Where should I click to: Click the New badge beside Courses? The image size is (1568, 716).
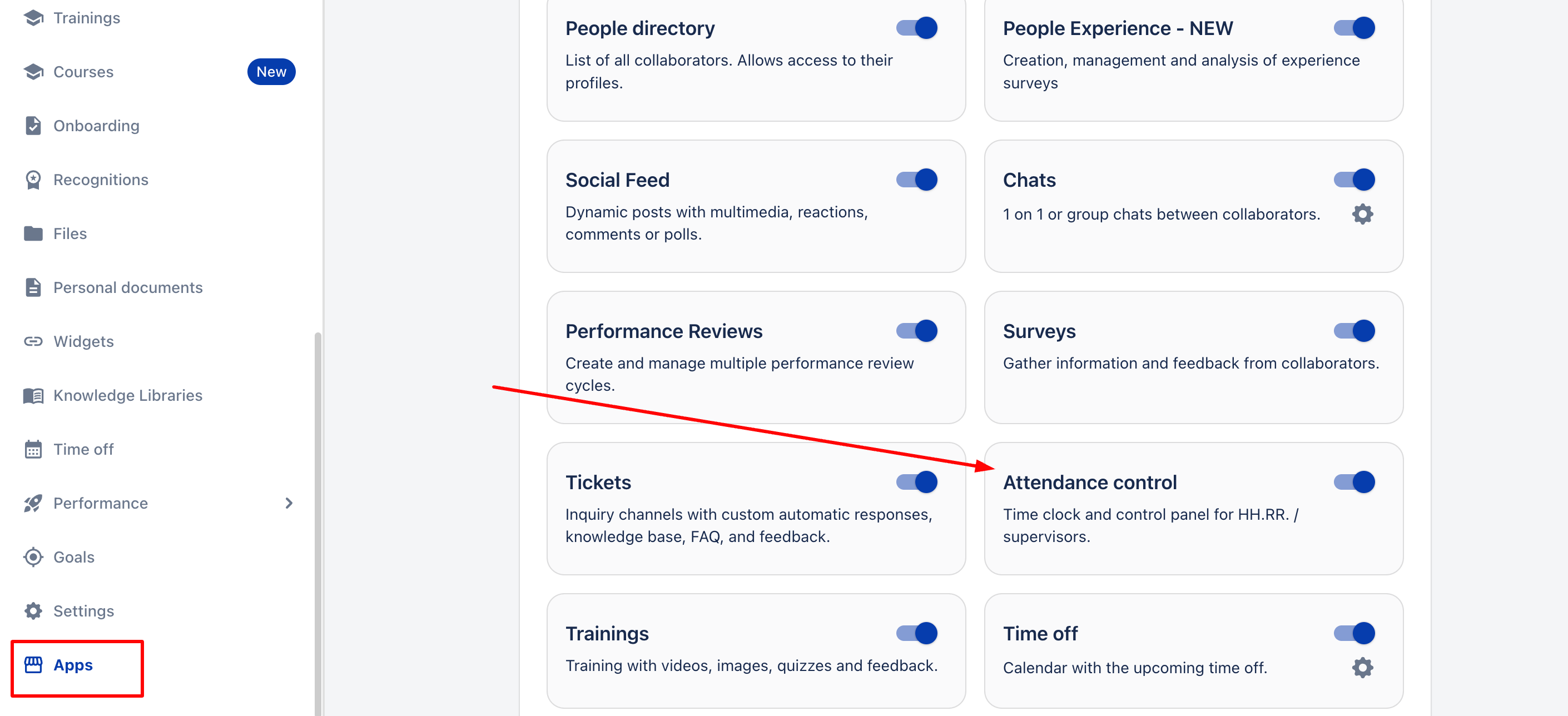click(271, 72)
